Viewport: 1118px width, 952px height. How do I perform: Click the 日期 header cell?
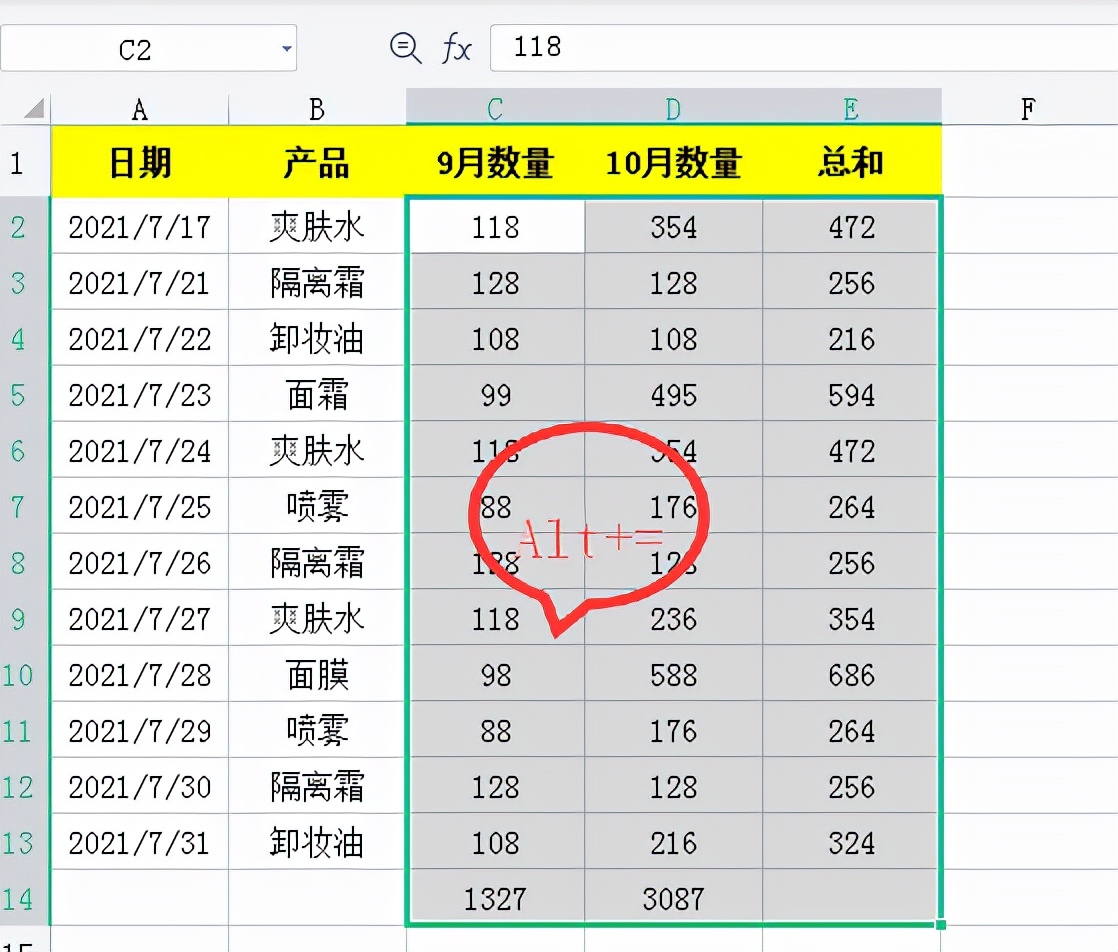pos(140,162)
